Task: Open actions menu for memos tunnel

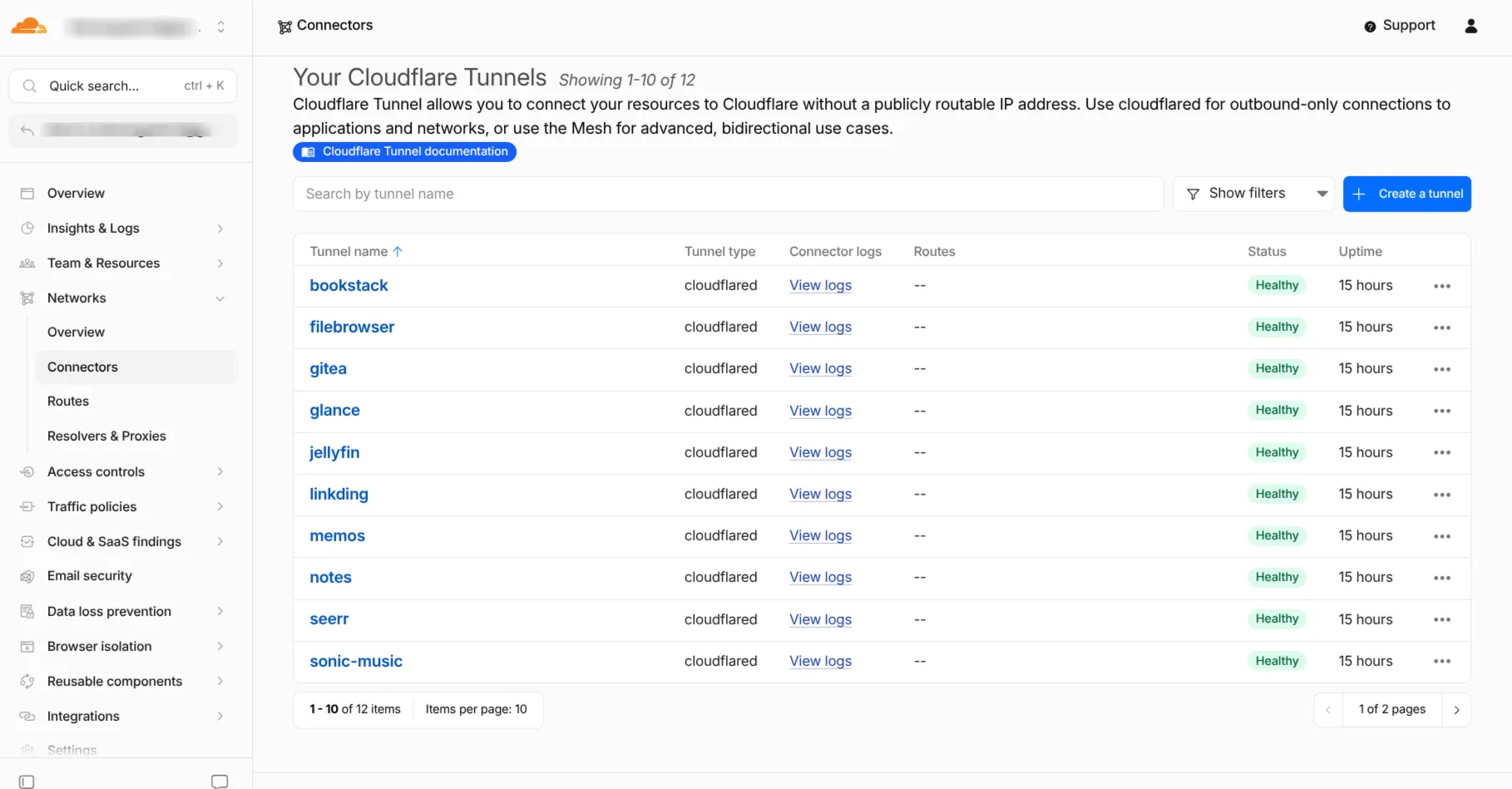Action: [x=1442, y=536]
